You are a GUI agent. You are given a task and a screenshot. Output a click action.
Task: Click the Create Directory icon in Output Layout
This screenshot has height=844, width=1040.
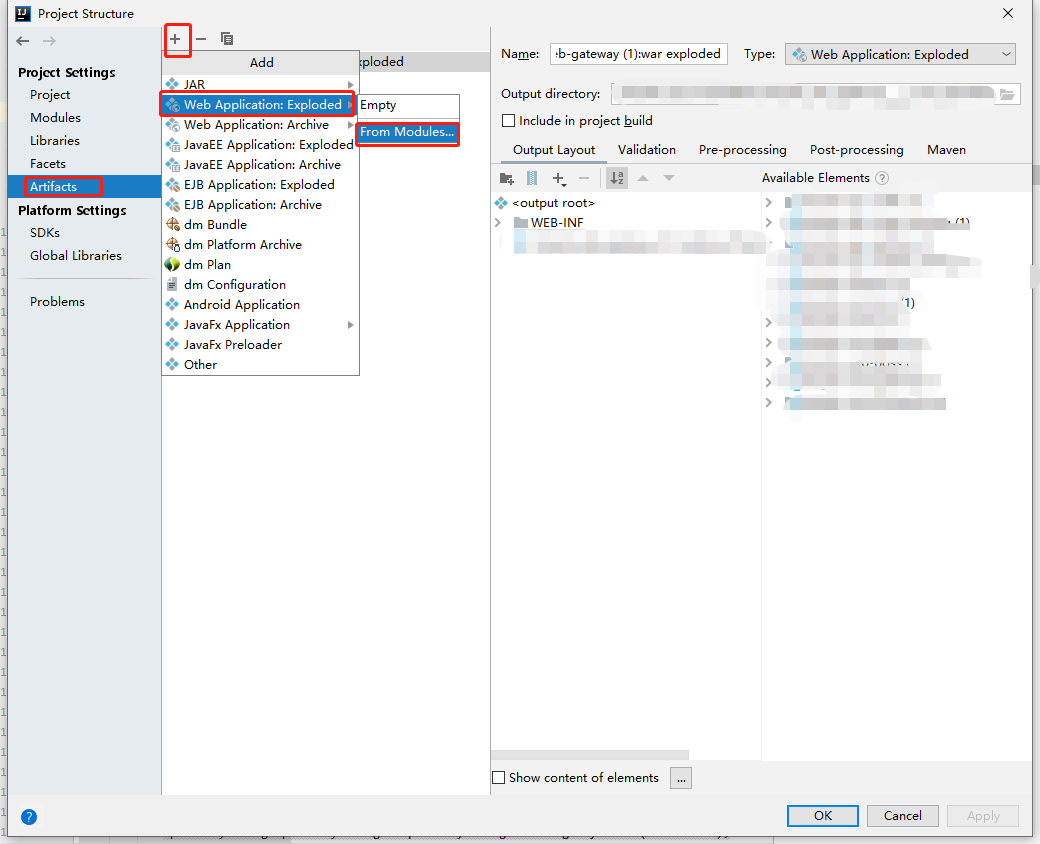click(507, 178)
